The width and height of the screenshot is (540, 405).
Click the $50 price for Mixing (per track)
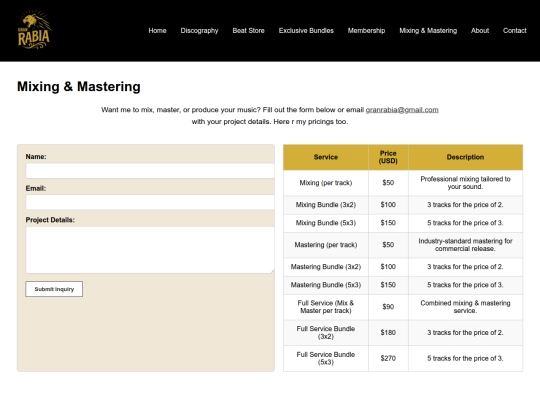pyautogui.click(x=388, y=183)
